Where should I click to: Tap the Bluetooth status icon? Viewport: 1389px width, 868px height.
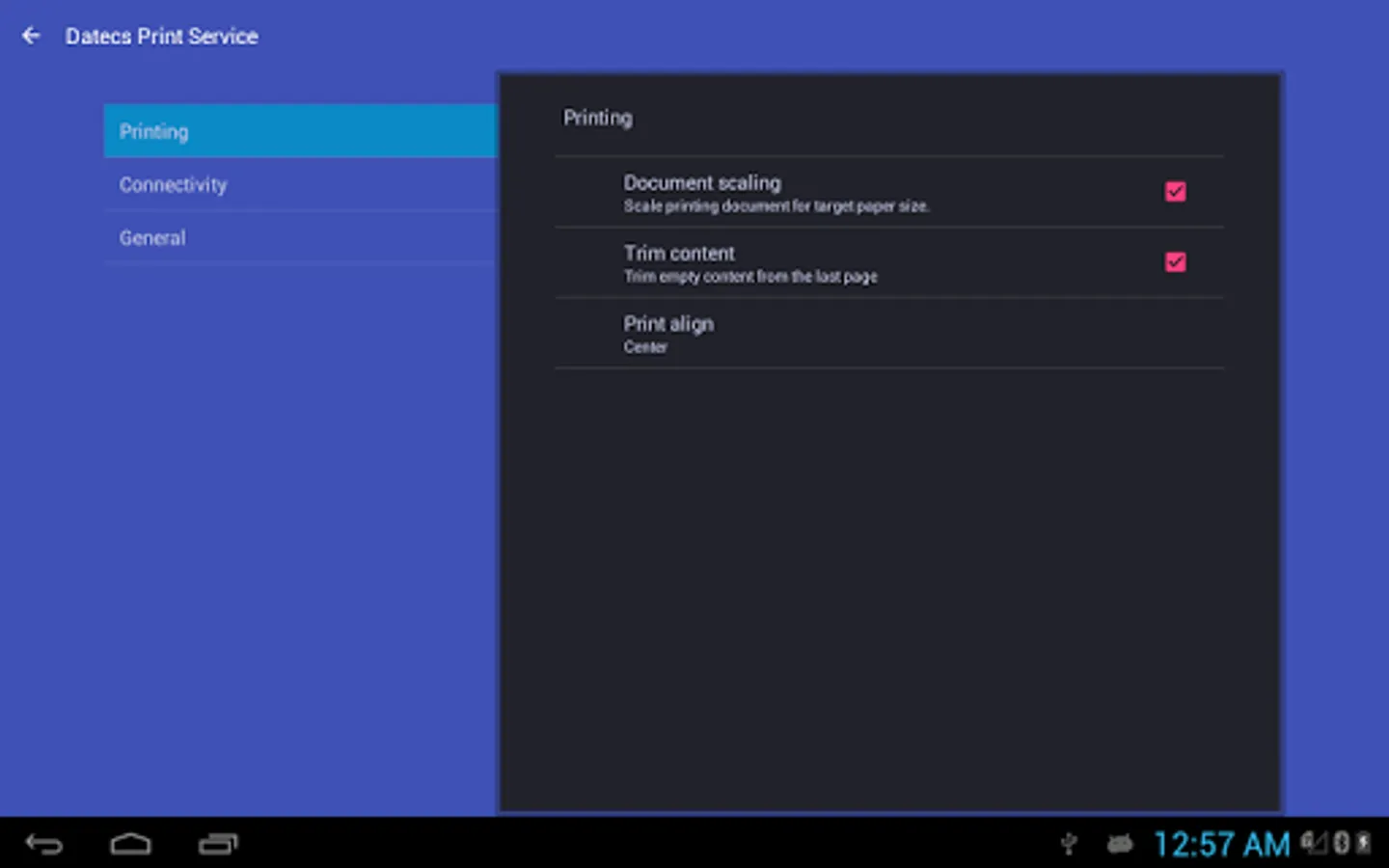pyautogui.click(x=1341, y=843)
